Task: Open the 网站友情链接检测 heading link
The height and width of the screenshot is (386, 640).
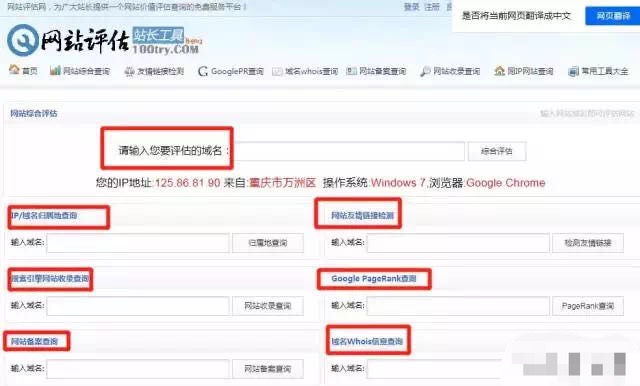Action: pos(362,215)
